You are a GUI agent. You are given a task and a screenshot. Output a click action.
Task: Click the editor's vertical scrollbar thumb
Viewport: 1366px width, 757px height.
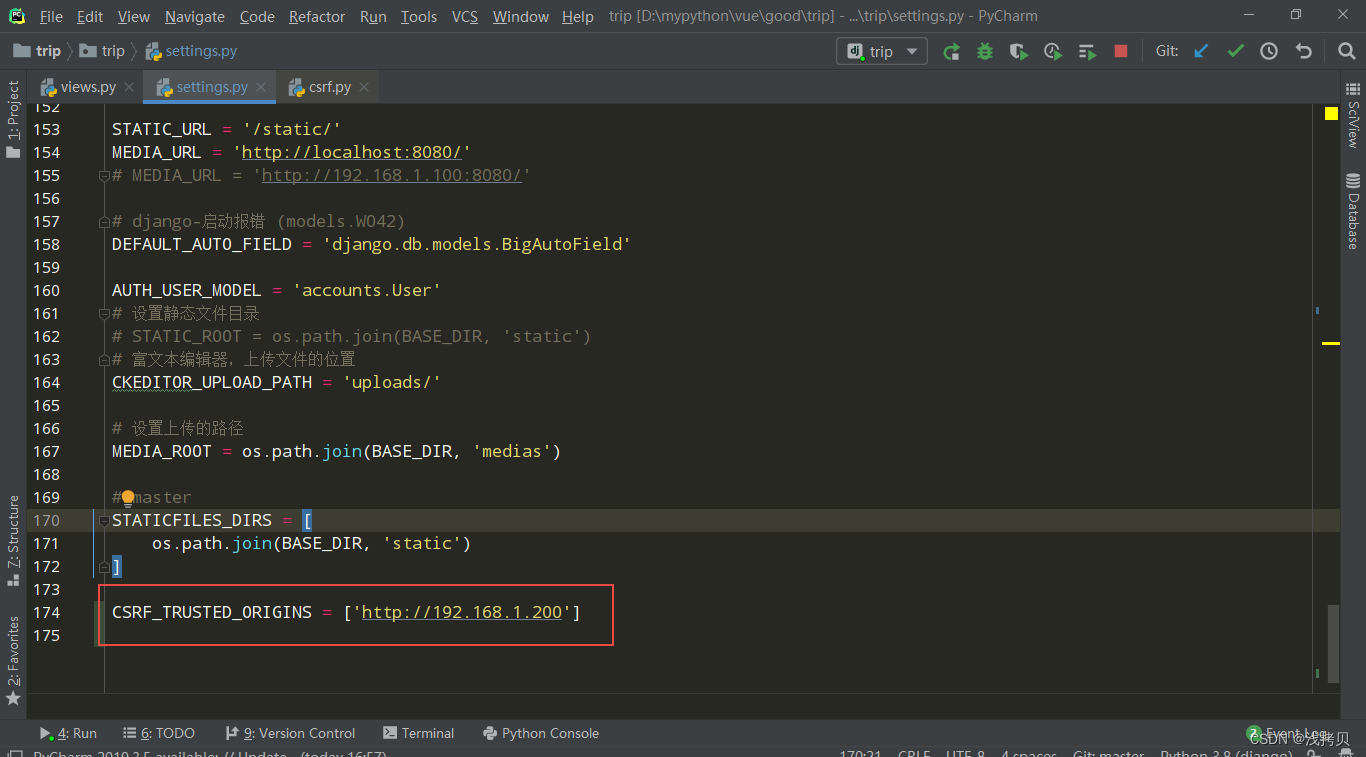(1331, 644)
